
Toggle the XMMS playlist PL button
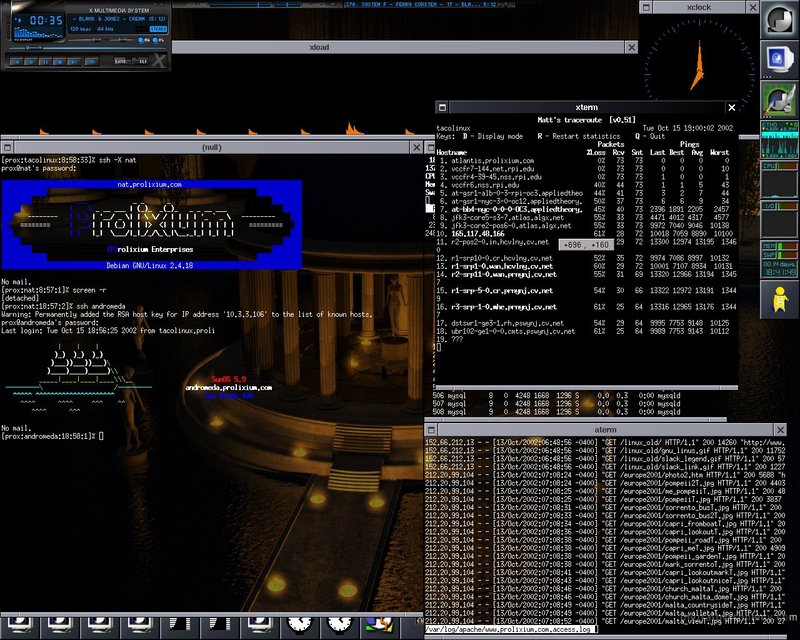pos(154,41)
